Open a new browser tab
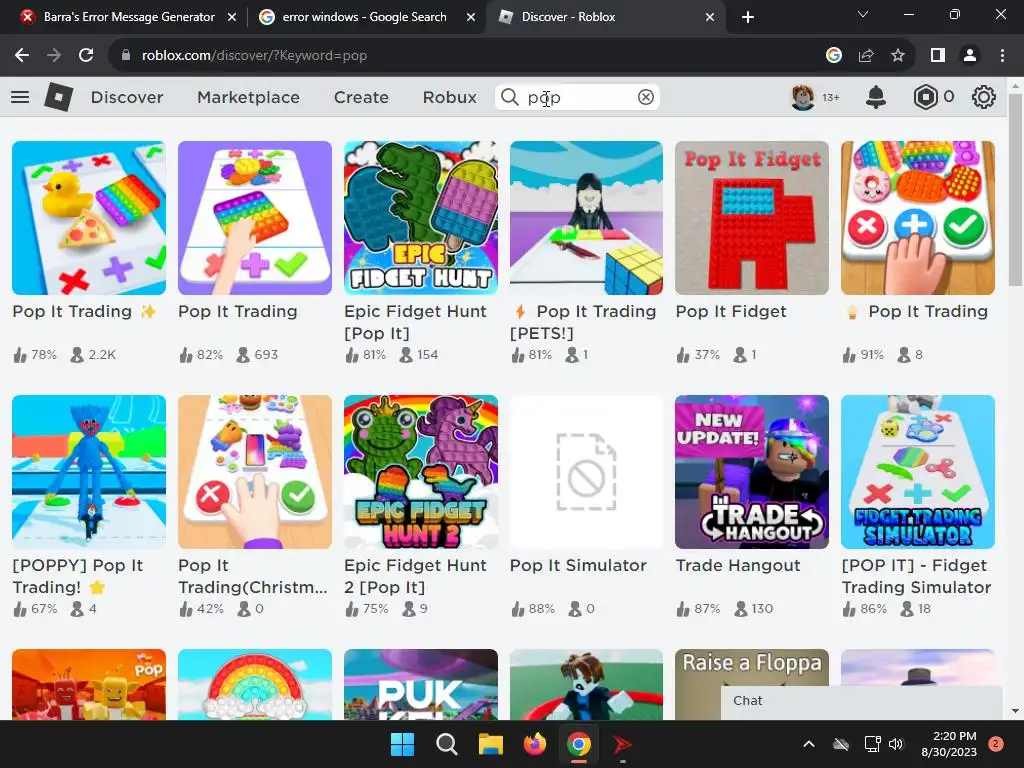This screenshot has width=1024, height=768. (748, 17)
